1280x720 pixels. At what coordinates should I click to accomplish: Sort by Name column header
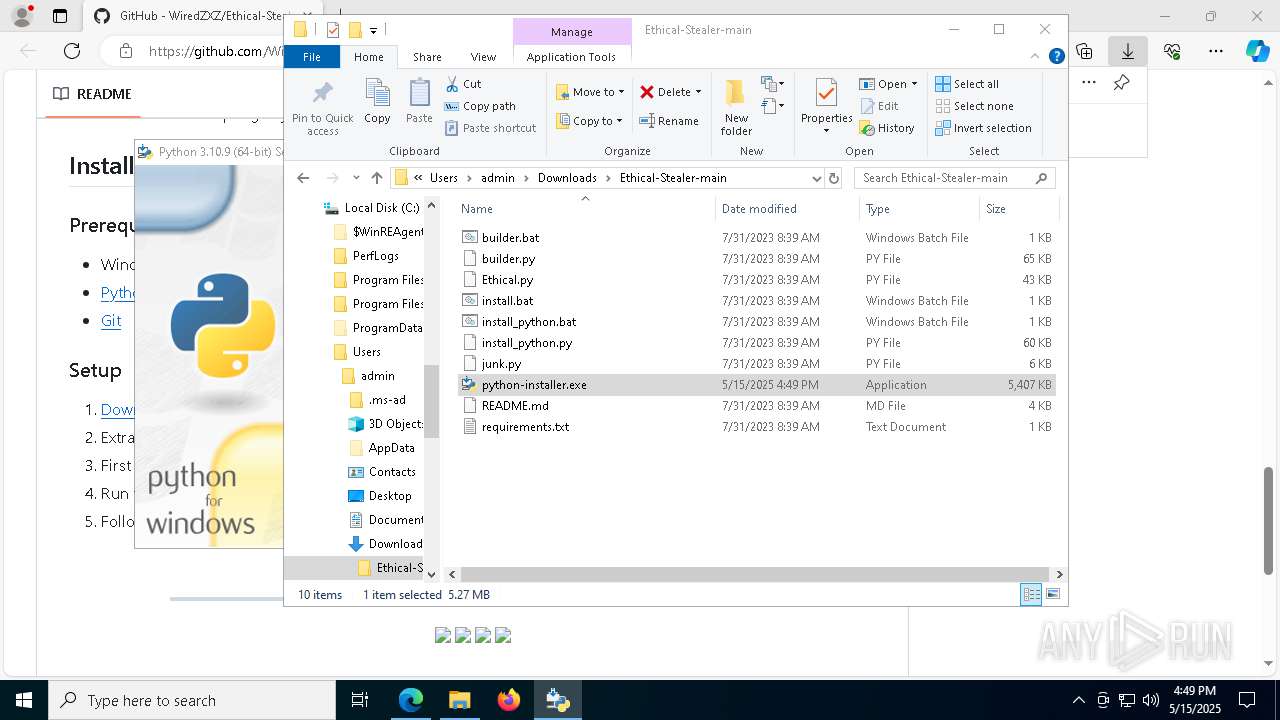[x=585, y=209]
